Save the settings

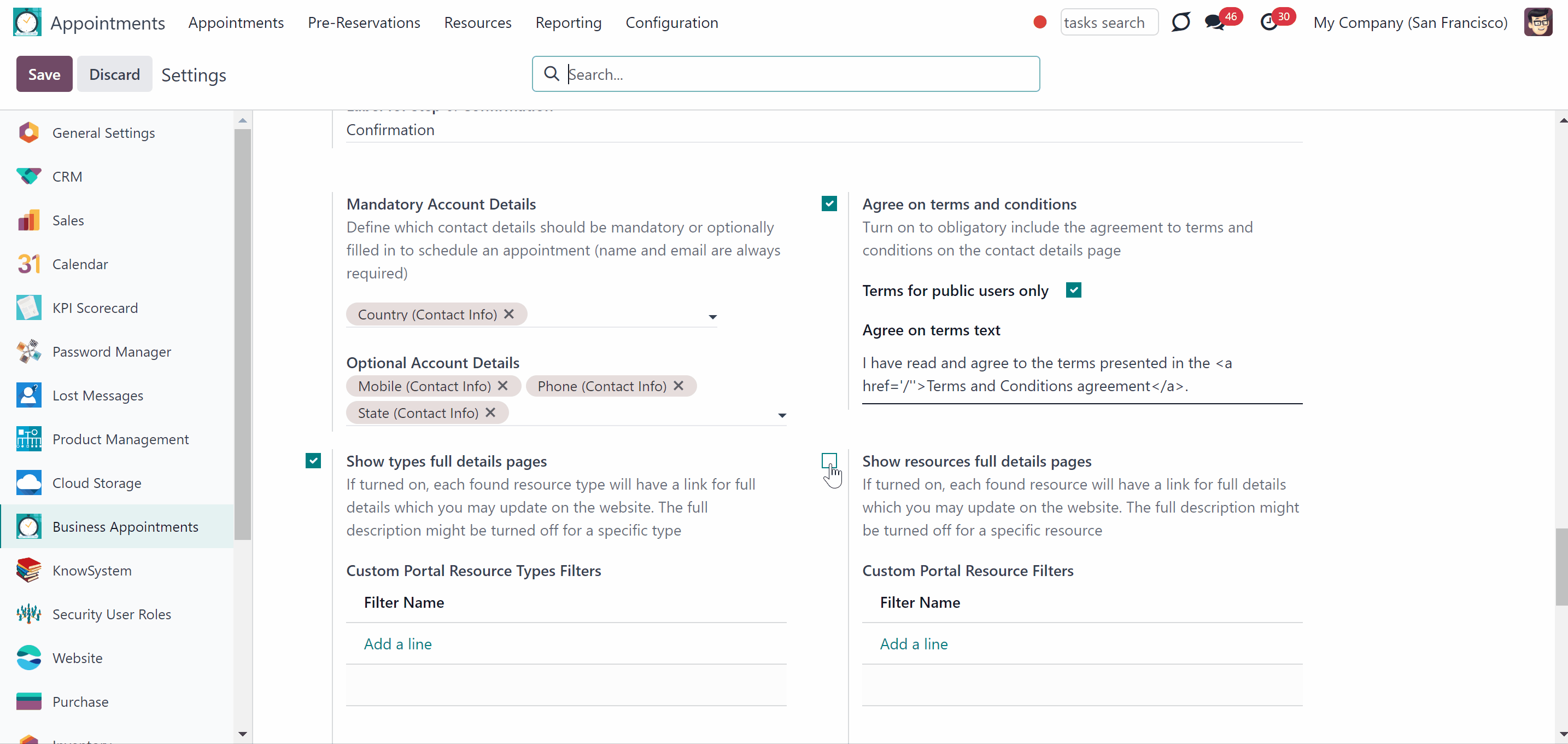pos(44,74)
